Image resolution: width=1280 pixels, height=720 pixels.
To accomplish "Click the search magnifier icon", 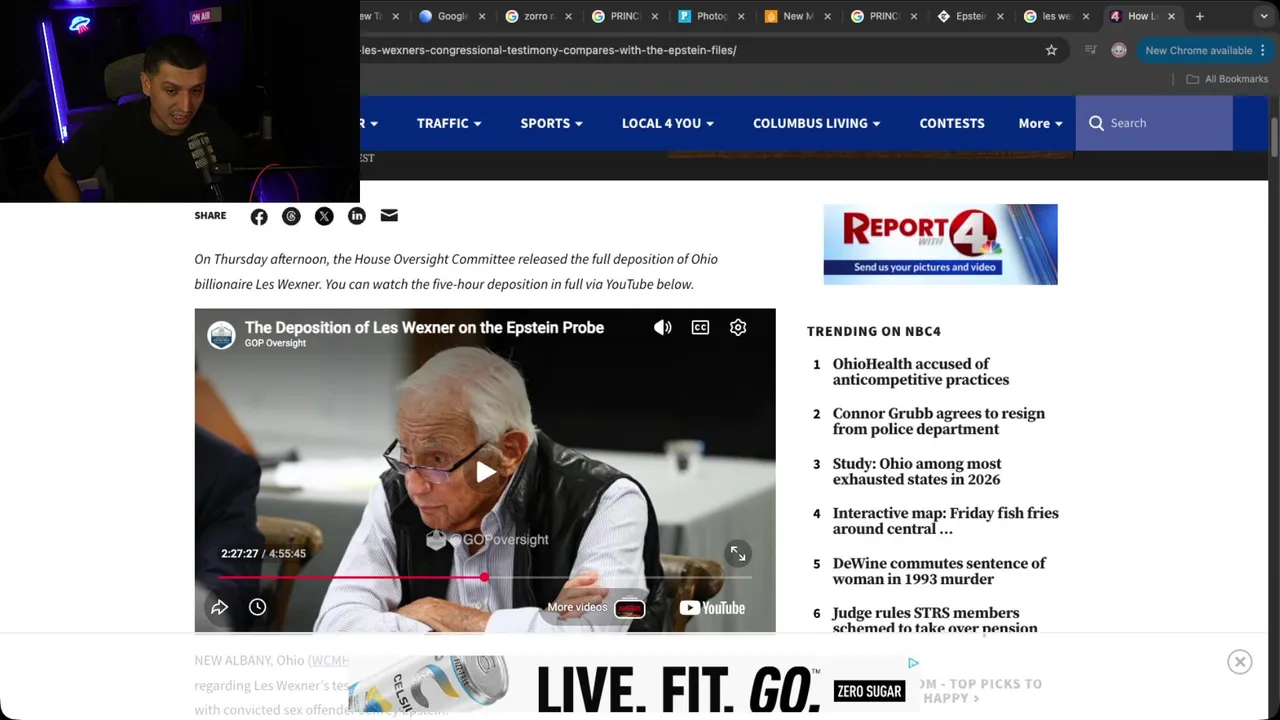I will coord(1096,123).
